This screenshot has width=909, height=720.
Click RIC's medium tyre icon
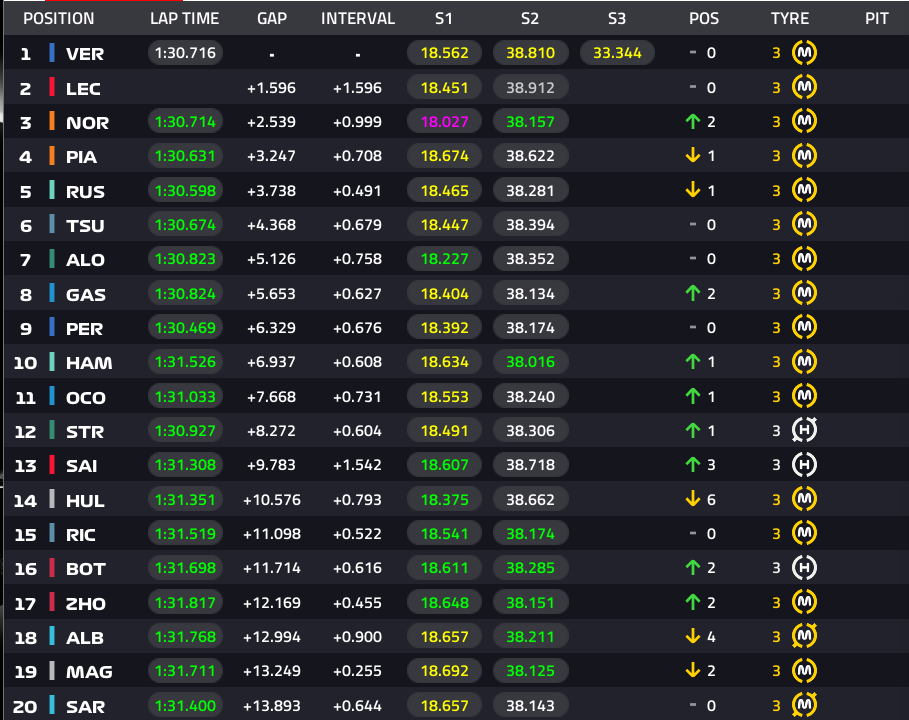coord(804,533)
